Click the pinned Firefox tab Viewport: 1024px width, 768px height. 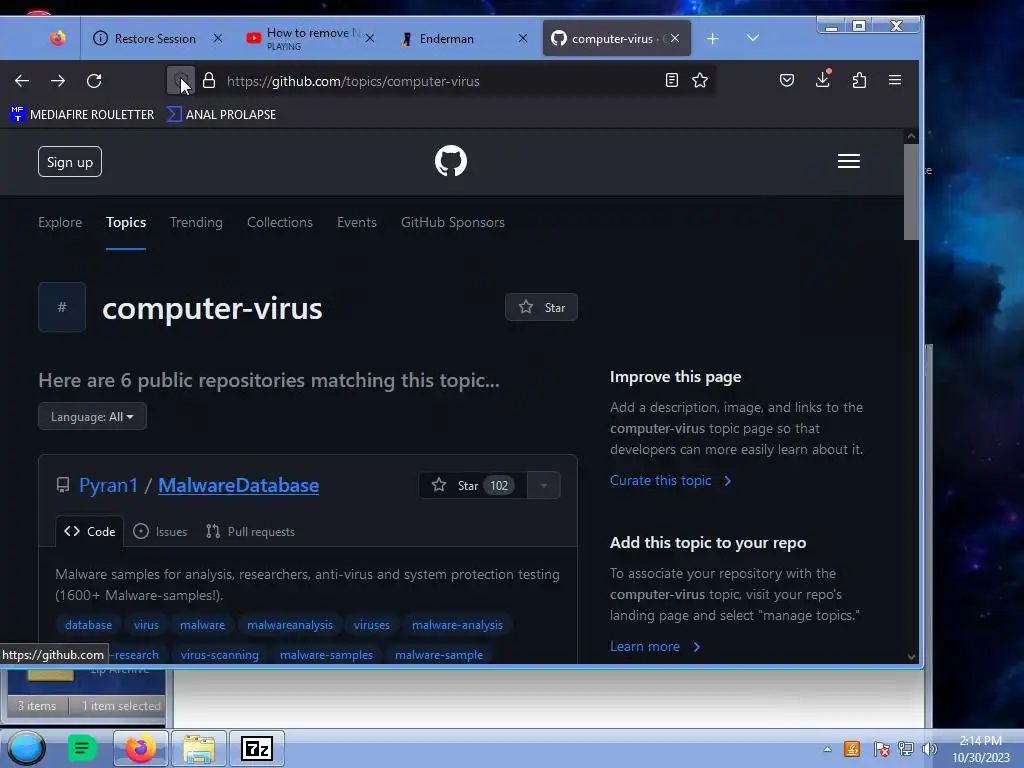pos(58,39)
